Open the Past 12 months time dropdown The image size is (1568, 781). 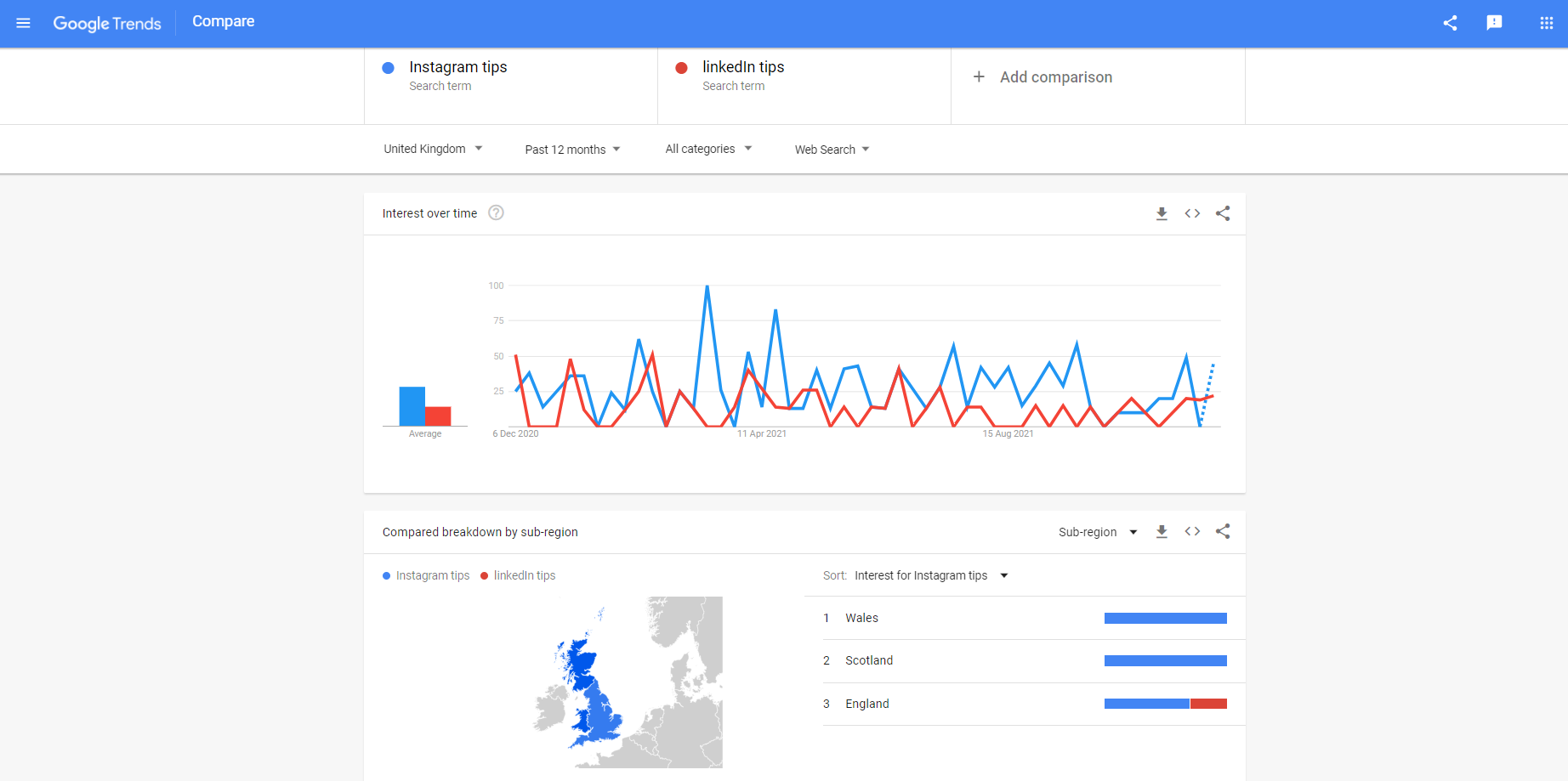(x=572, y=150)
